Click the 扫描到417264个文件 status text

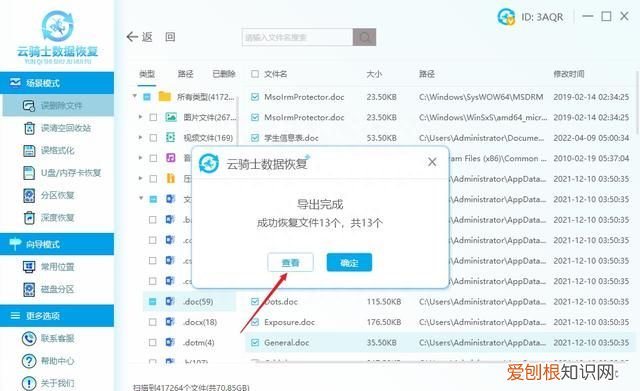[191, 387]
